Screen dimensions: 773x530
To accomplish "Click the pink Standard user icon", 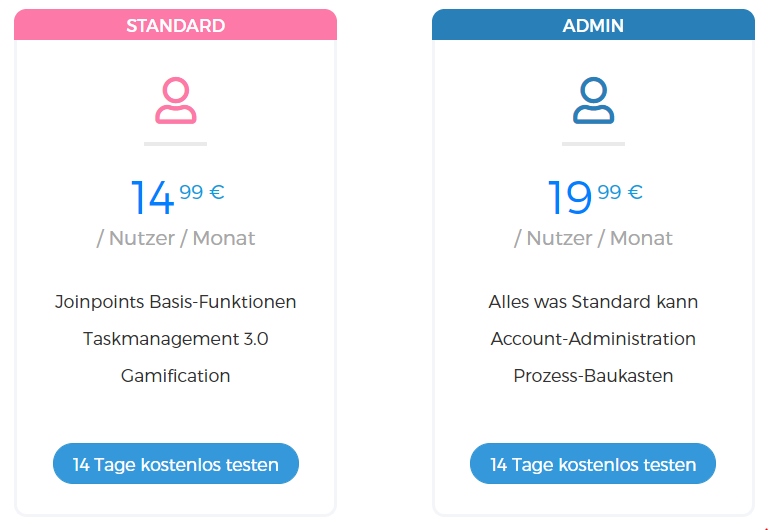I will tap(176, 100).
